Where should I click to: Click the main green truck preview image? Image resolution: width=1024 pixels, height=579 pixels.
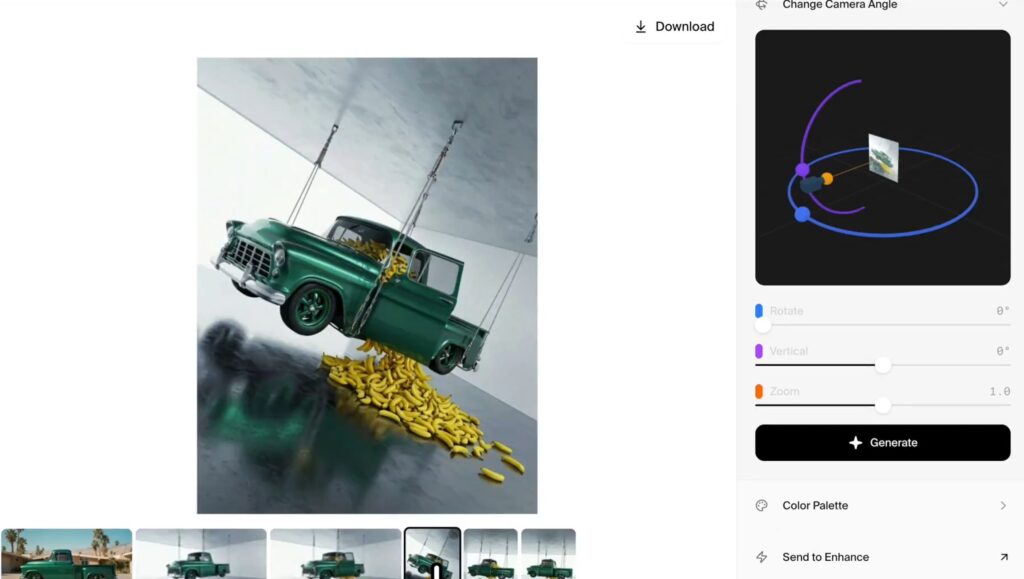pyautogui.click(x=367, y=285)
